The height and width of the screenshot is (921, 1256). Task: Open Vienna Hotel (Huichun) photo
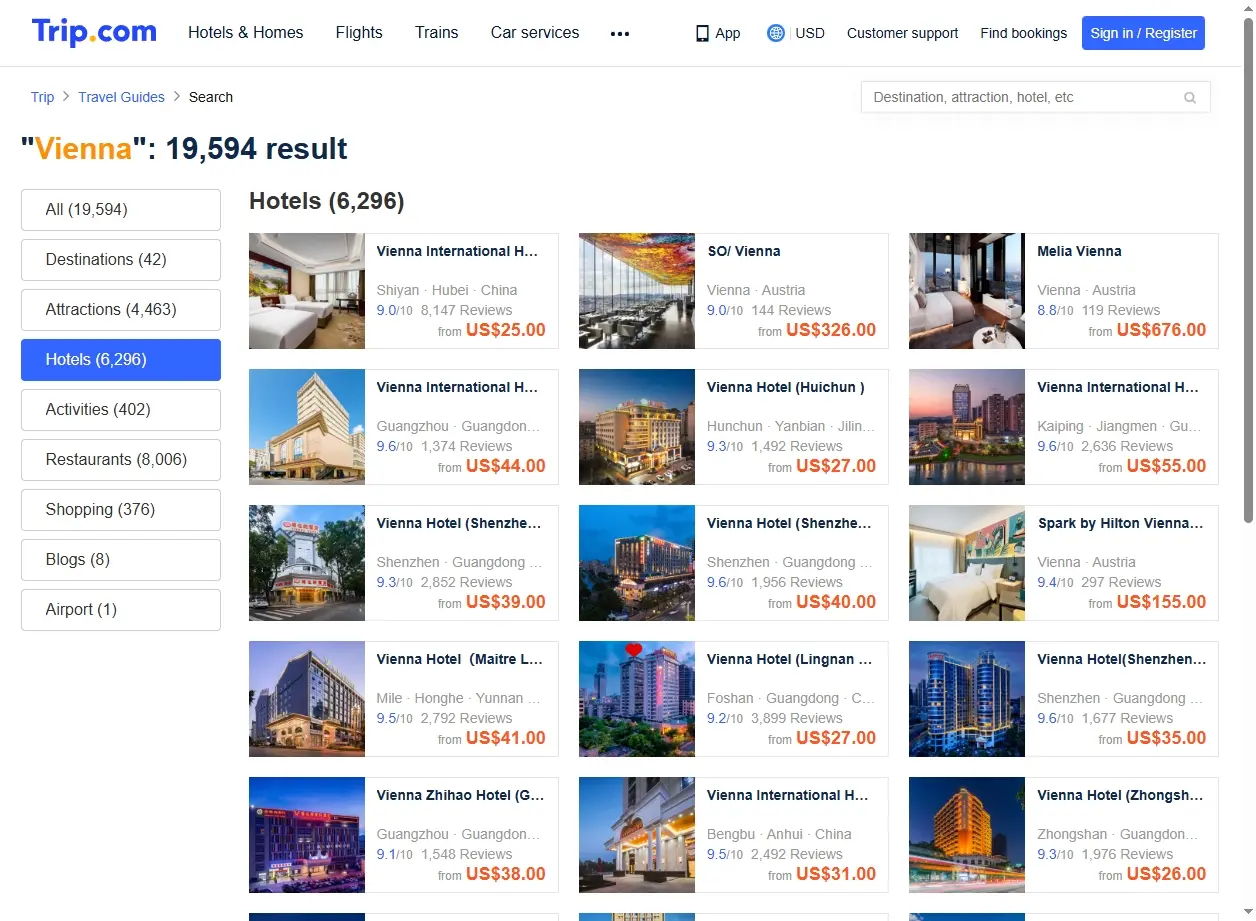(x=637, y=427)
